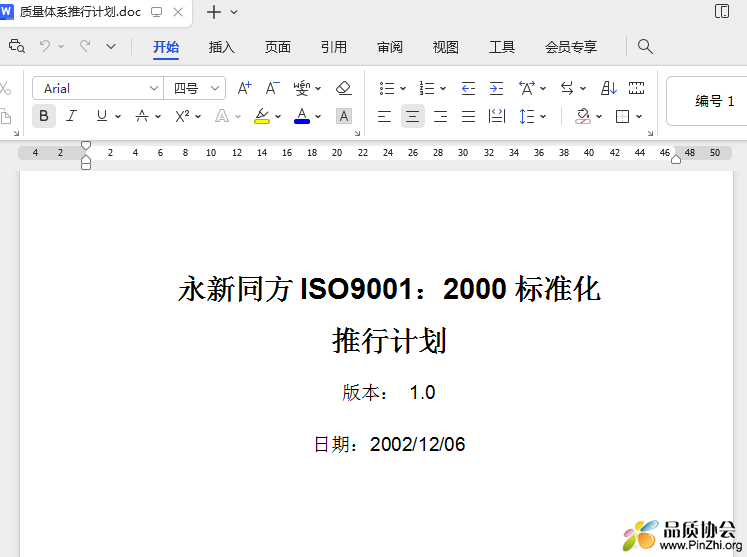The width and height of the screenshot is (747, 557).
Task: Open the 插入 tab
Action: (x=222, y=47)
